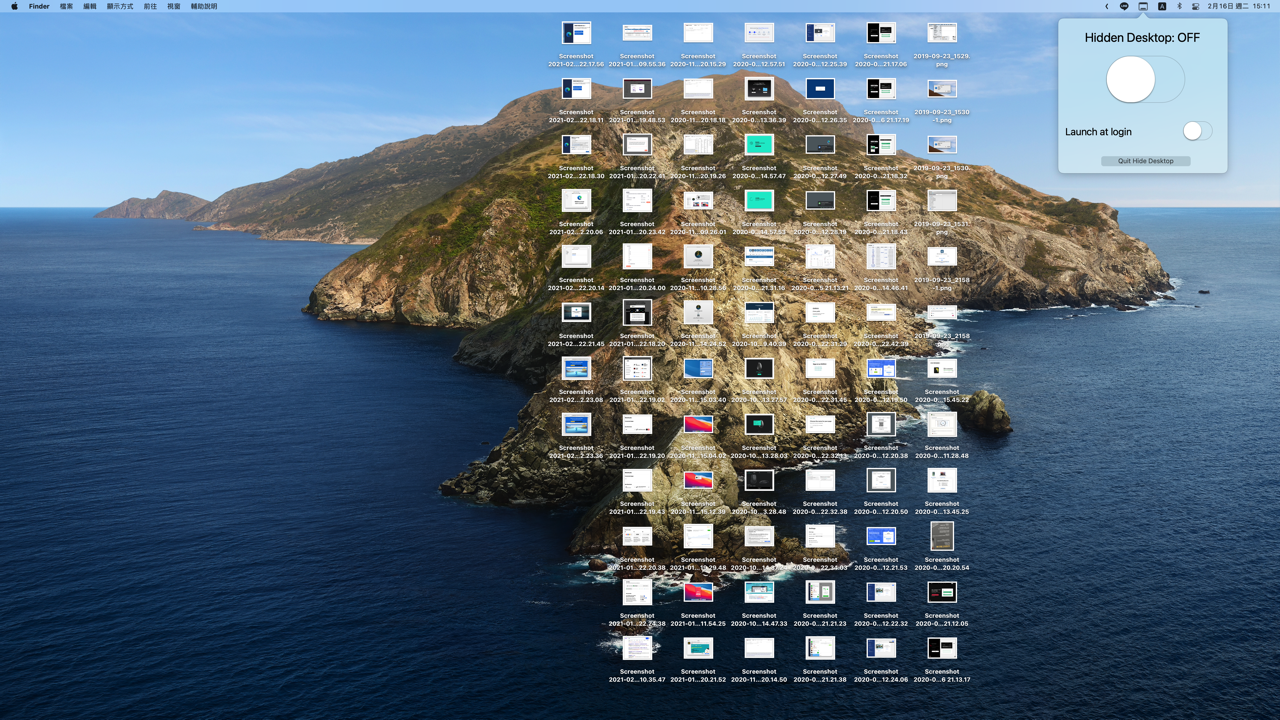This screenshot has width=1280, height=720.
Task: Open the 前往 menu
Action: (x=150, y=6)
